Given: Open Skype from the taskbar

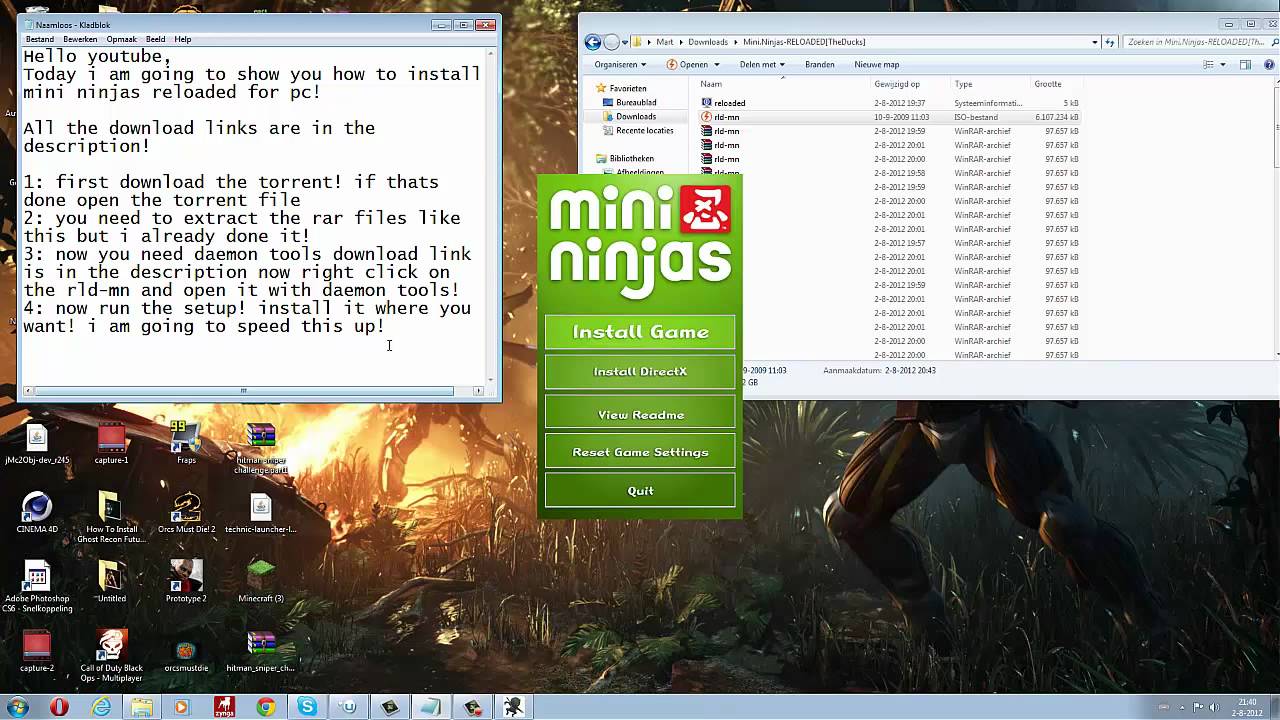Looking at the screenshot, I should pyautogui.click(x=307, y=707).
